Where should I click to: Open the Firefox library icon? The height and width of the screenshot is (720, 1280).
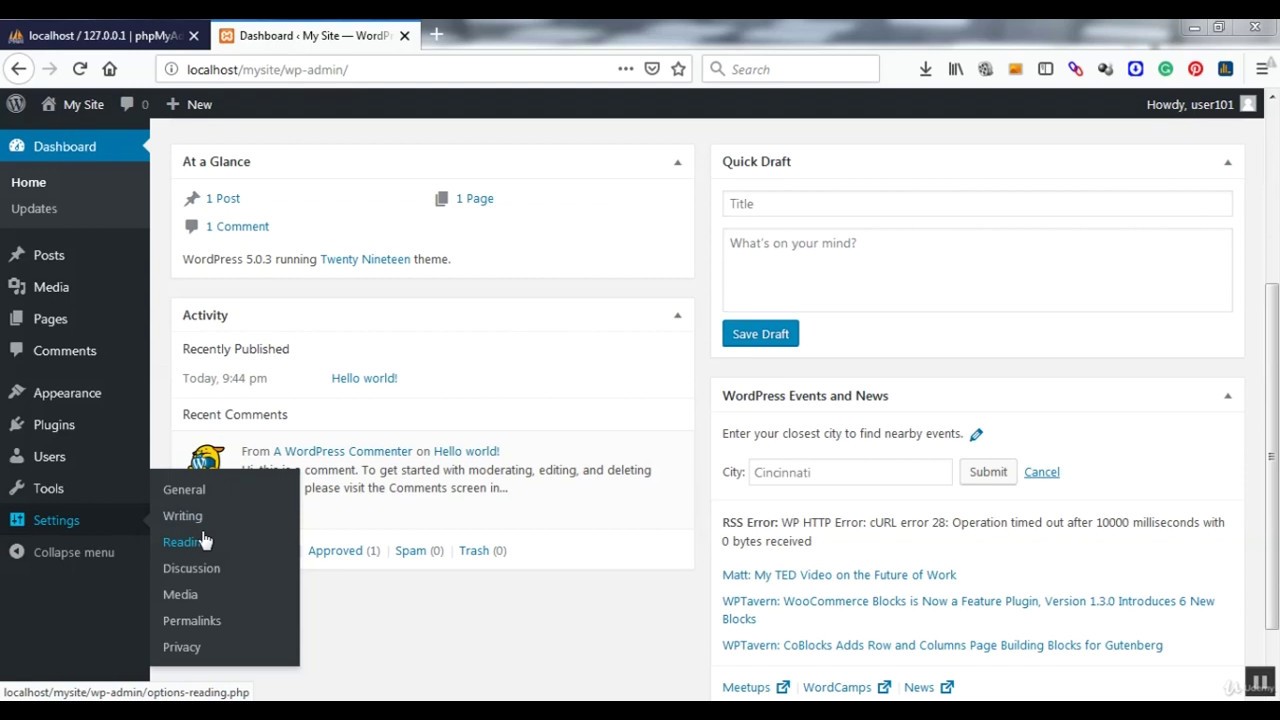pos(956,69)
